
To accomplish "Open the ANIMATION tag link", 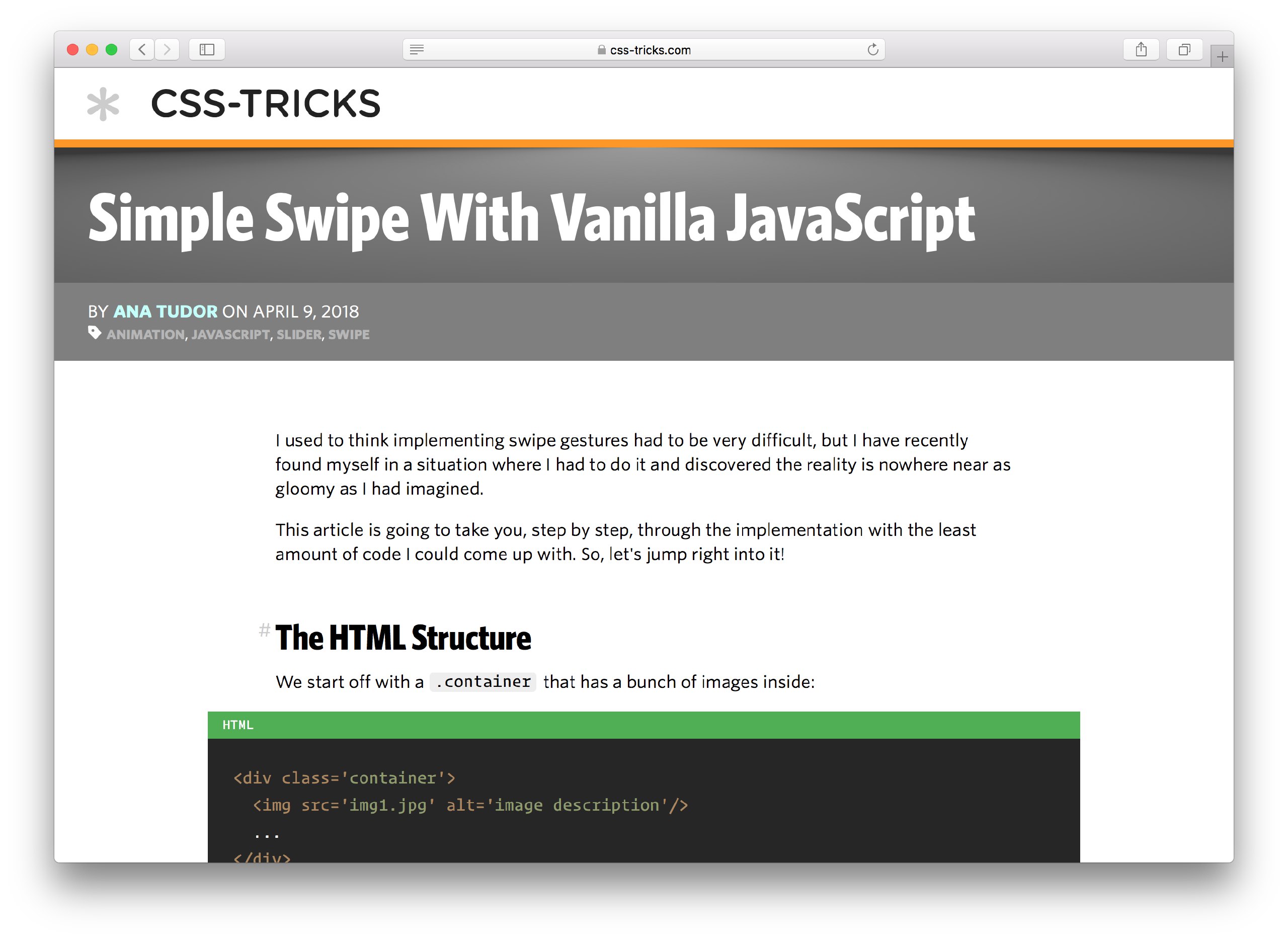I will (145, 335).
